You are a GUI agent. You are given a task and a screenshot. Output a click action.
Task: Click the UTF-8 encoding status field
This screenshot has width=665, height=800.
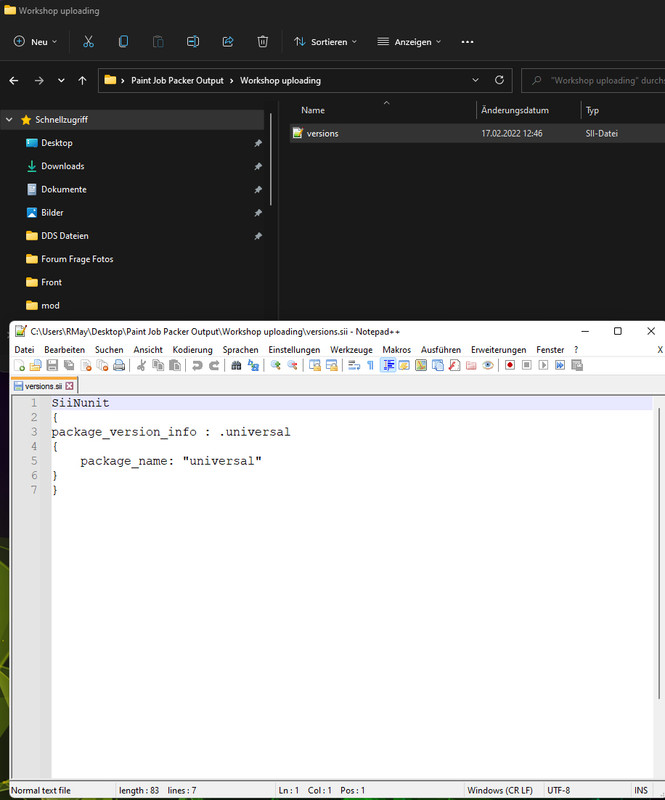[558, 790]
